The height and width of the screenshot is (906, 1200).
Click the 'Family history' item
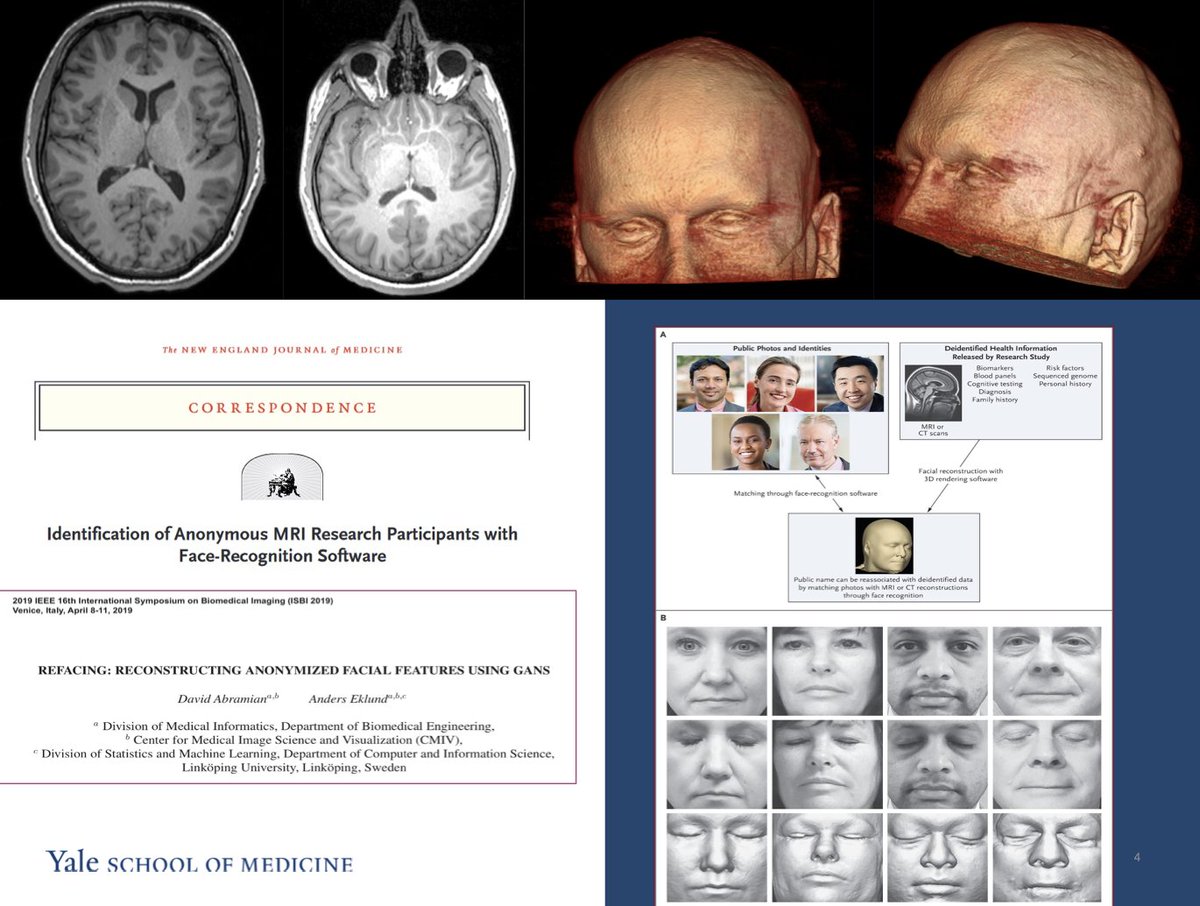995,400
